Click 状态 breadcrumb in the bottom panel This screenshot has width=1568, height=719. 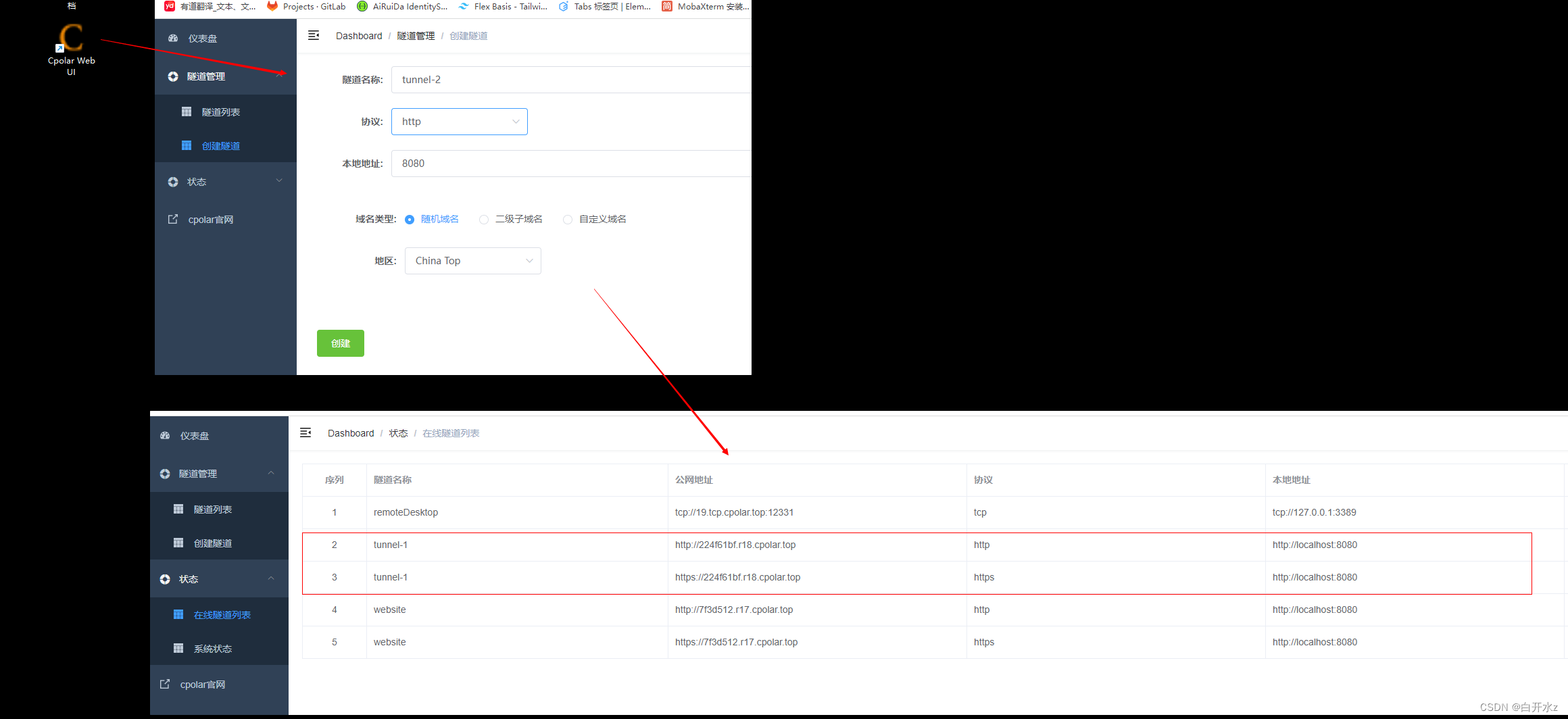pos(398,433)
